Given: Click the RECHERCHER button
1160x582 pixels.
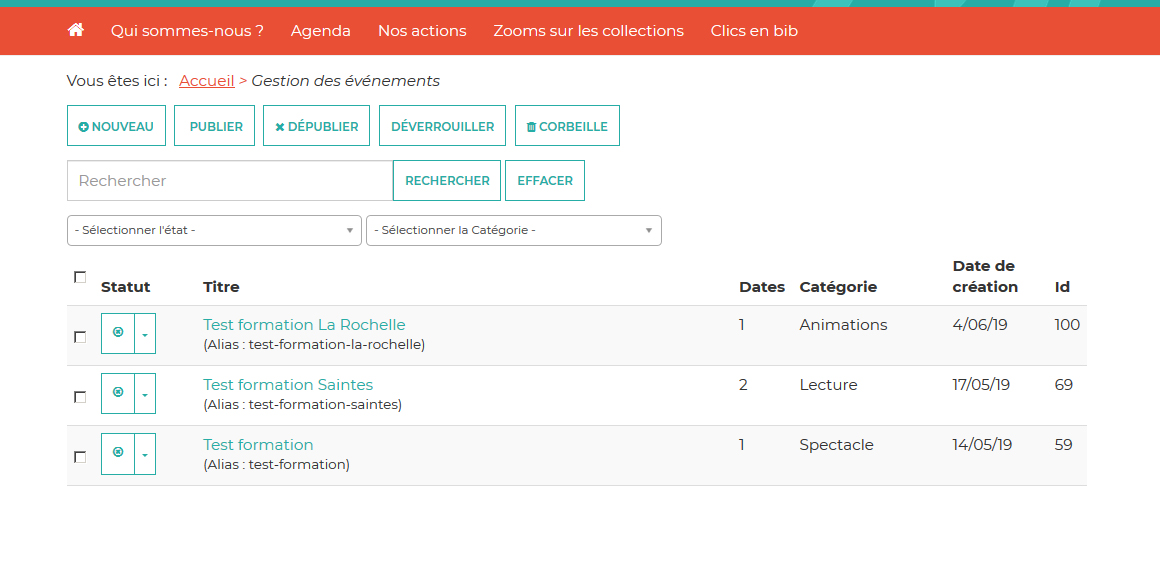Looking at the screenshot, I should [x=447, y=180].
